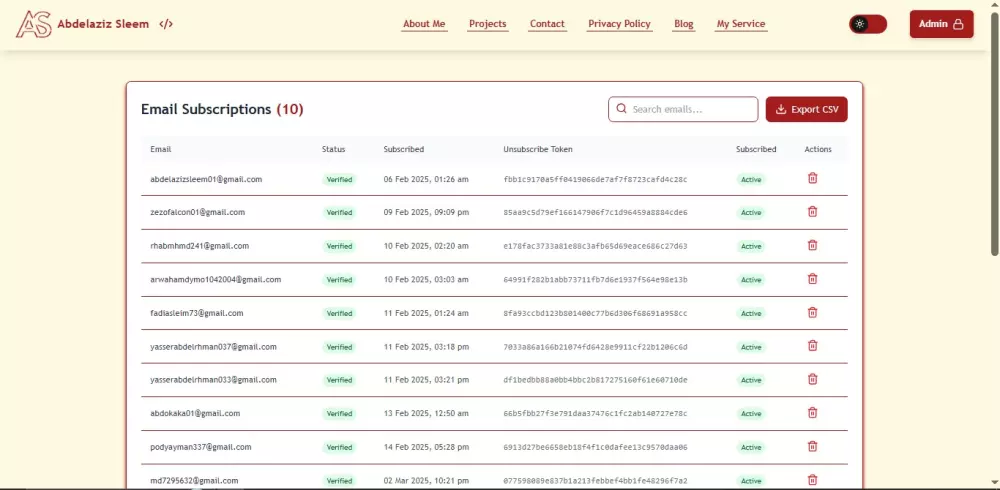Select the email yasserabdelrhman037@gmail.com
Image resolution: width=1000 pixels, height=490 pixels.
214,347
